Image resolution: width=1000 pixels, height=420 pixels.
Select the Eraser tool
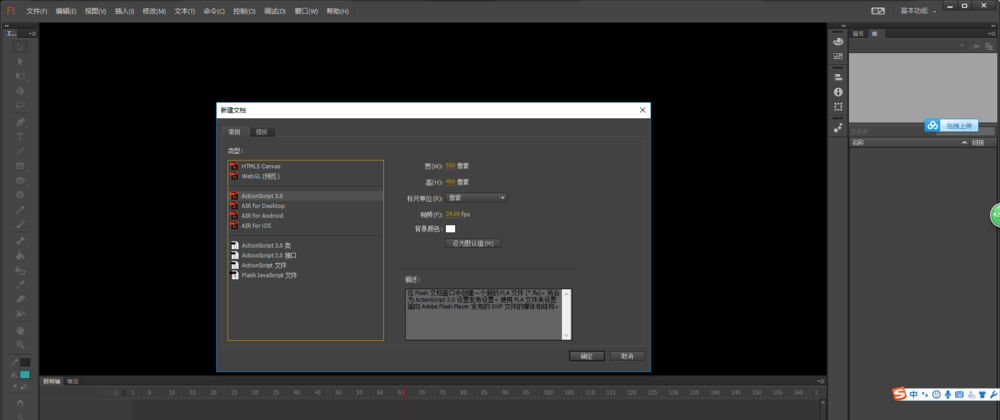pos(20,299)
